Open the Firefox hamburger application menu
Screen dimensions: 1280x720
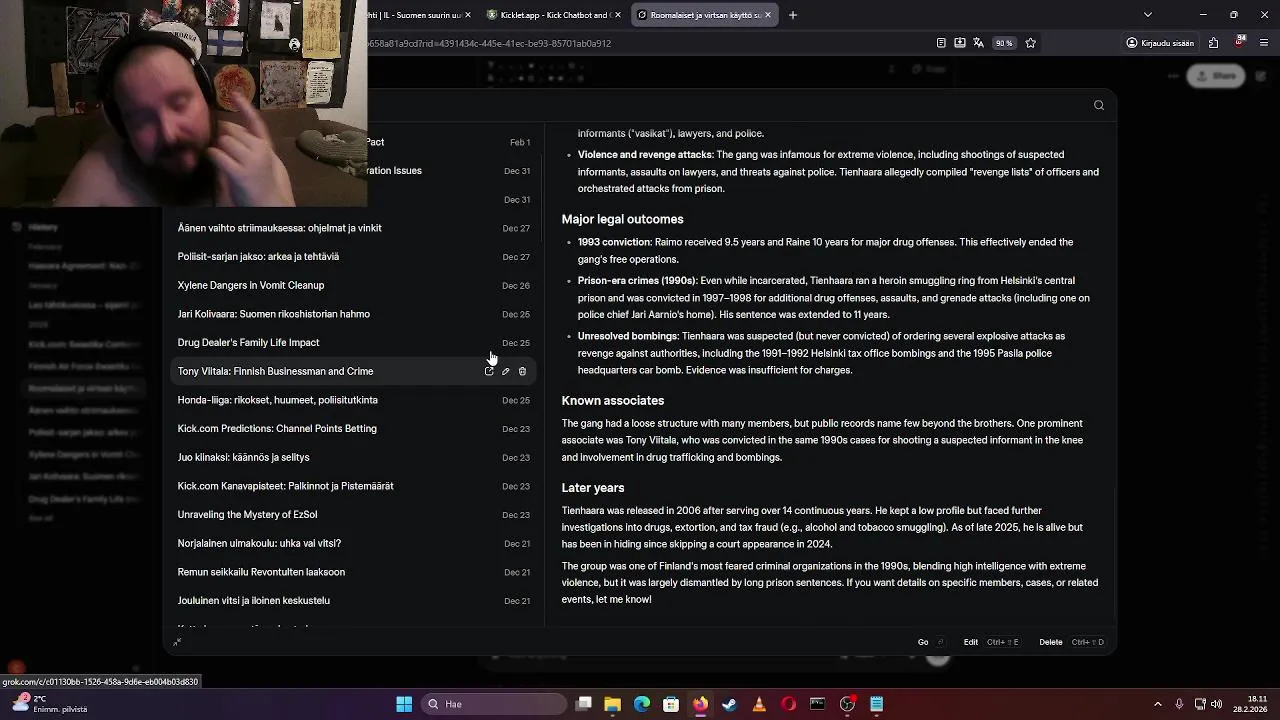(1265, 43)
